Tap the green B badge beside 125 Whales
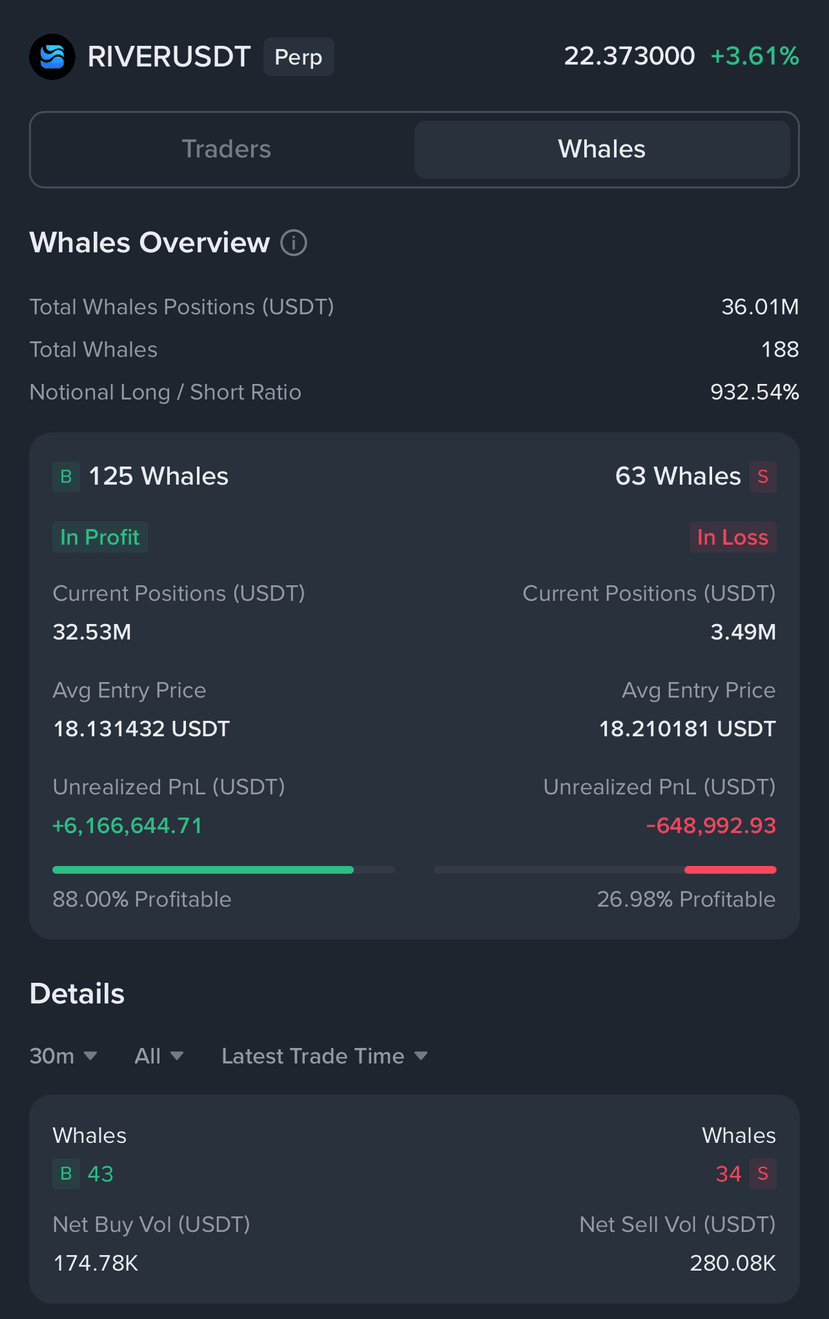 tap(66, 477)
